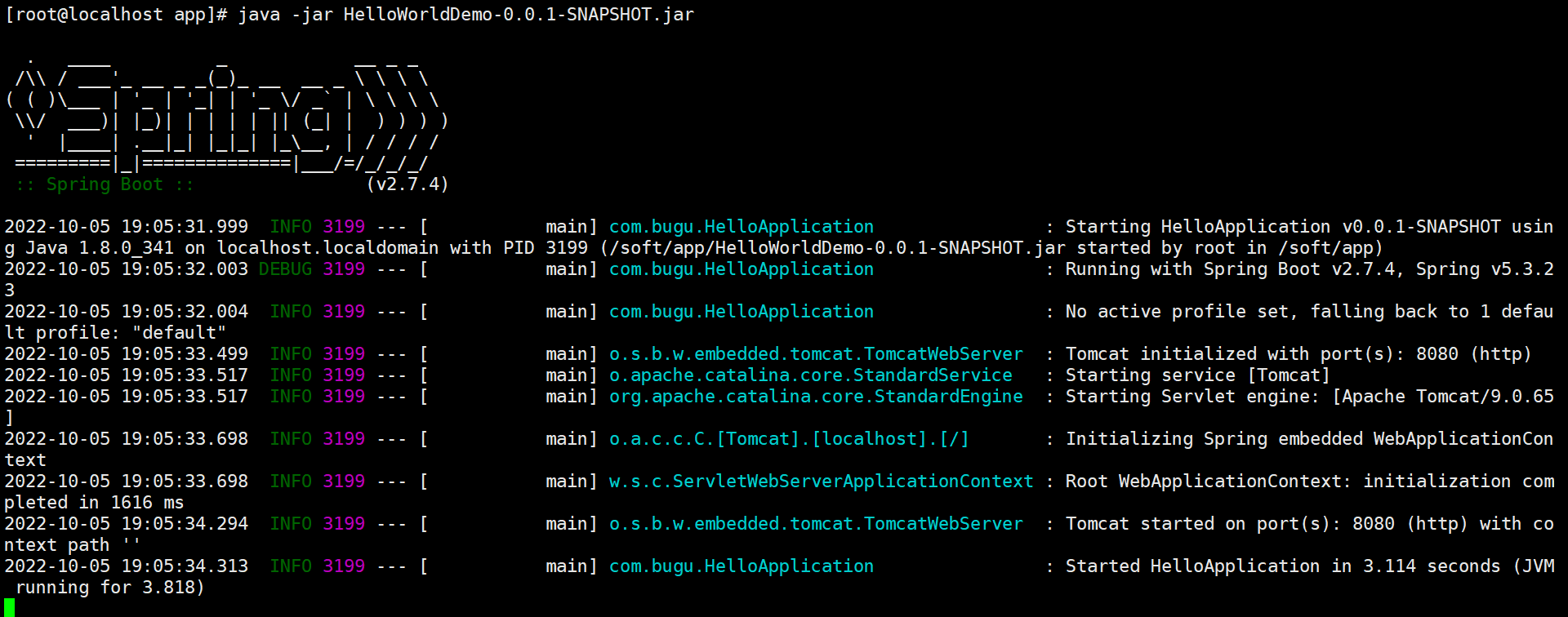The width and height of the screenshot is (1568, 617).
Task: Click the DEBUG log level label
Action: [285, 269]
